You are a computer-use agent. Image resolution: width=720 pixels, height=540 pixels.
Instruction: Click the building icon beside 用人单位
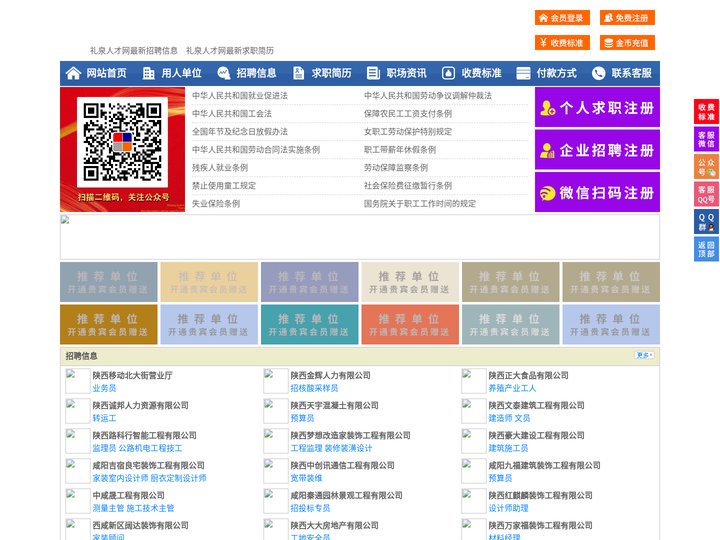(x=148, y=73)
